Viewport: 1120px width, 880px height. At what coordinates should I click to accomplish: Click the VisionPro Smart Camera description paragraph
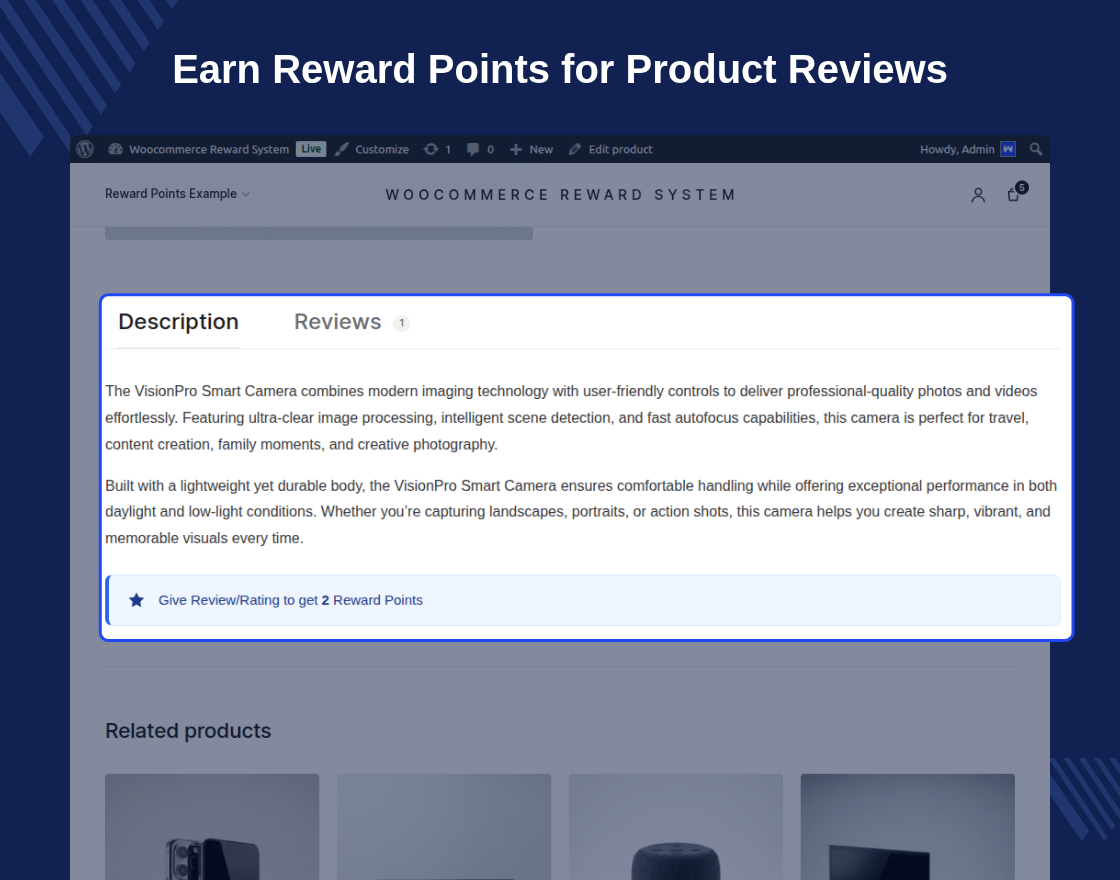coord(571,418)
